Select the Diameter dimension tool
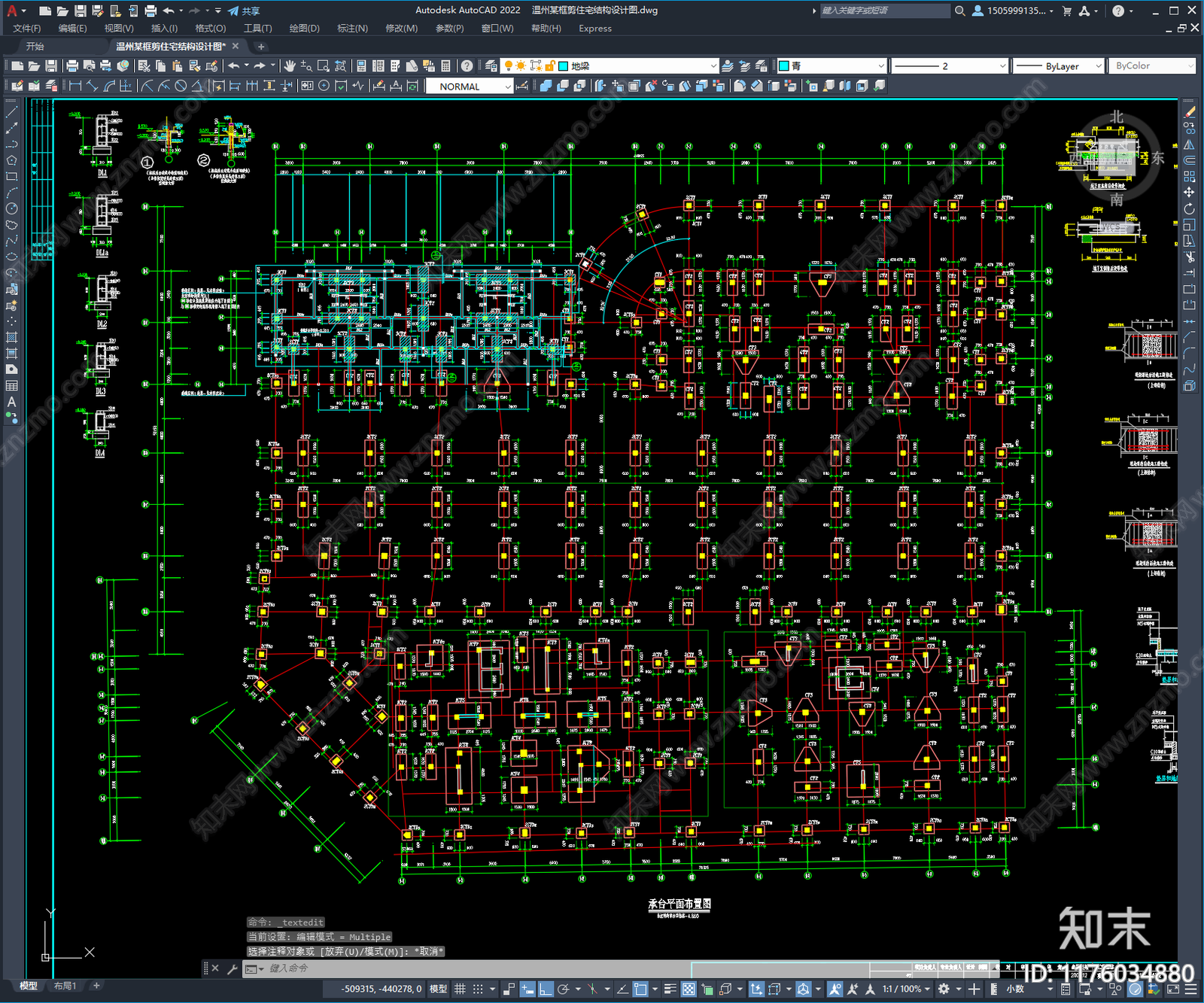 coord(181,87)
